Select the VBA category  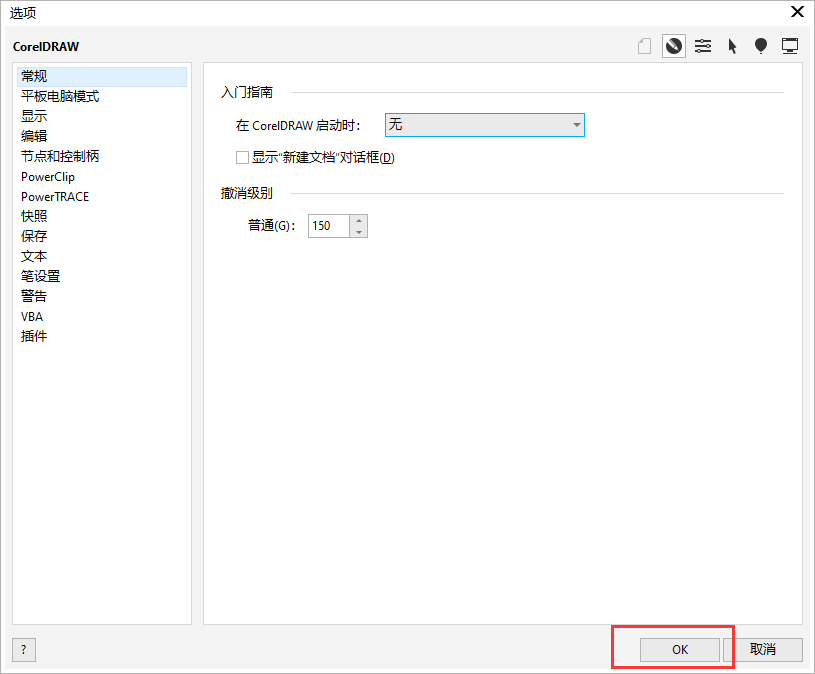[102, 316]
